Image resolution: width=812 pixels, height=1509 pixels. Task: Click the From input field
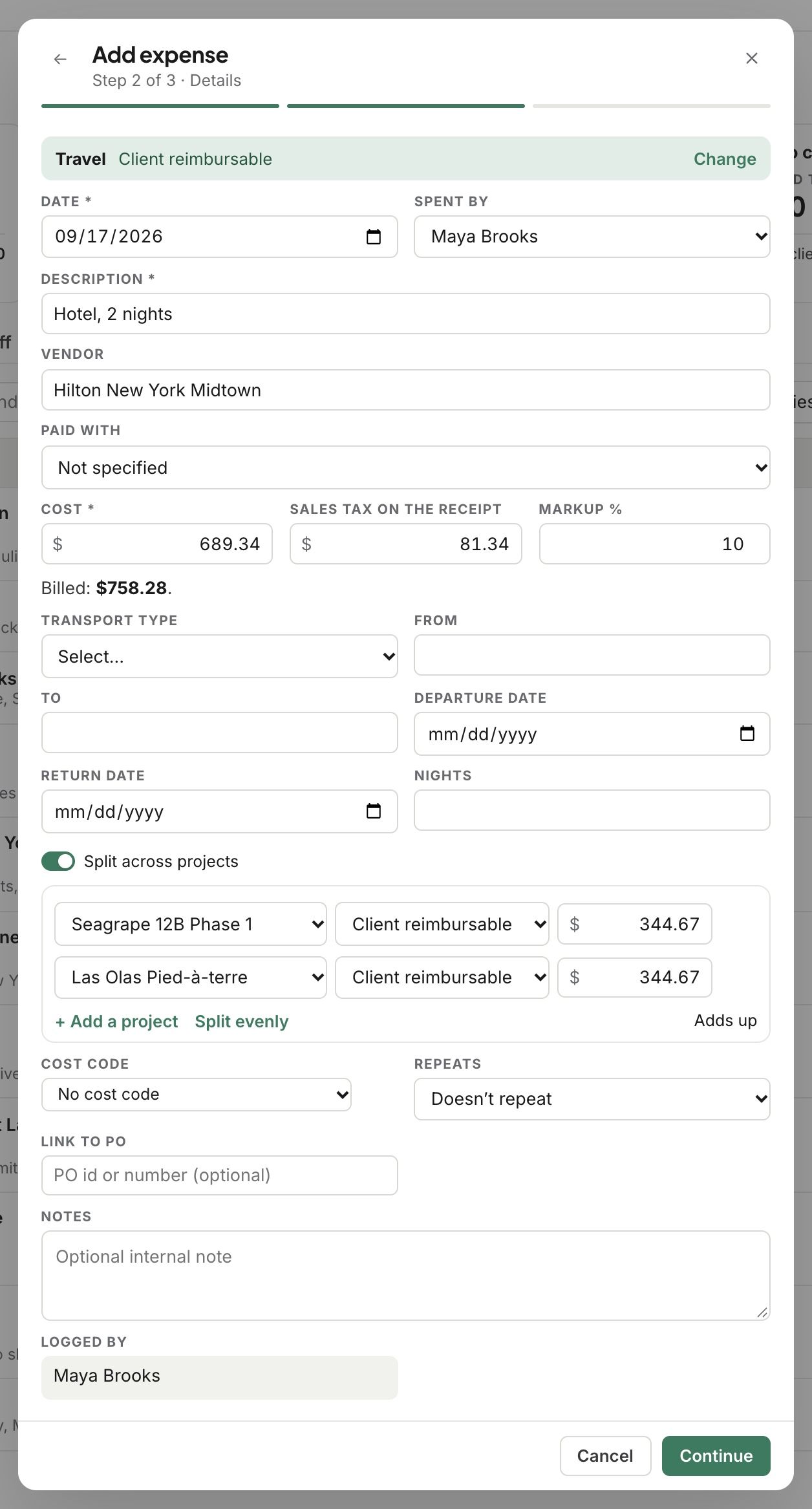click(592, 655)
